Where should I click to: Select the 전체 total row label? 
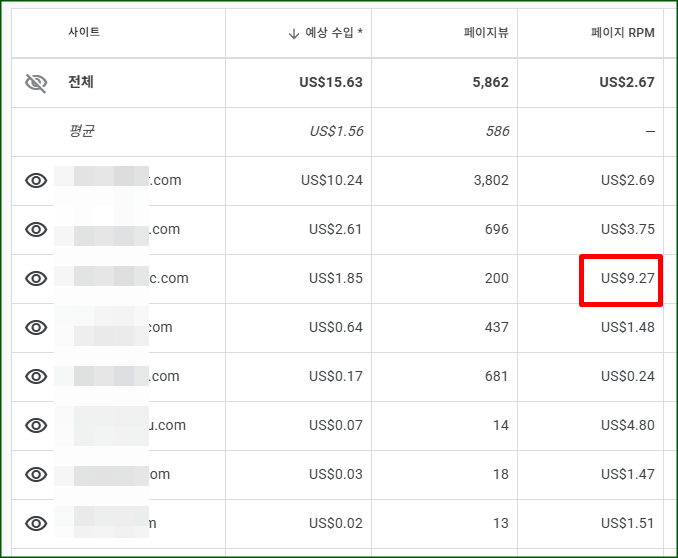[84, 83]
